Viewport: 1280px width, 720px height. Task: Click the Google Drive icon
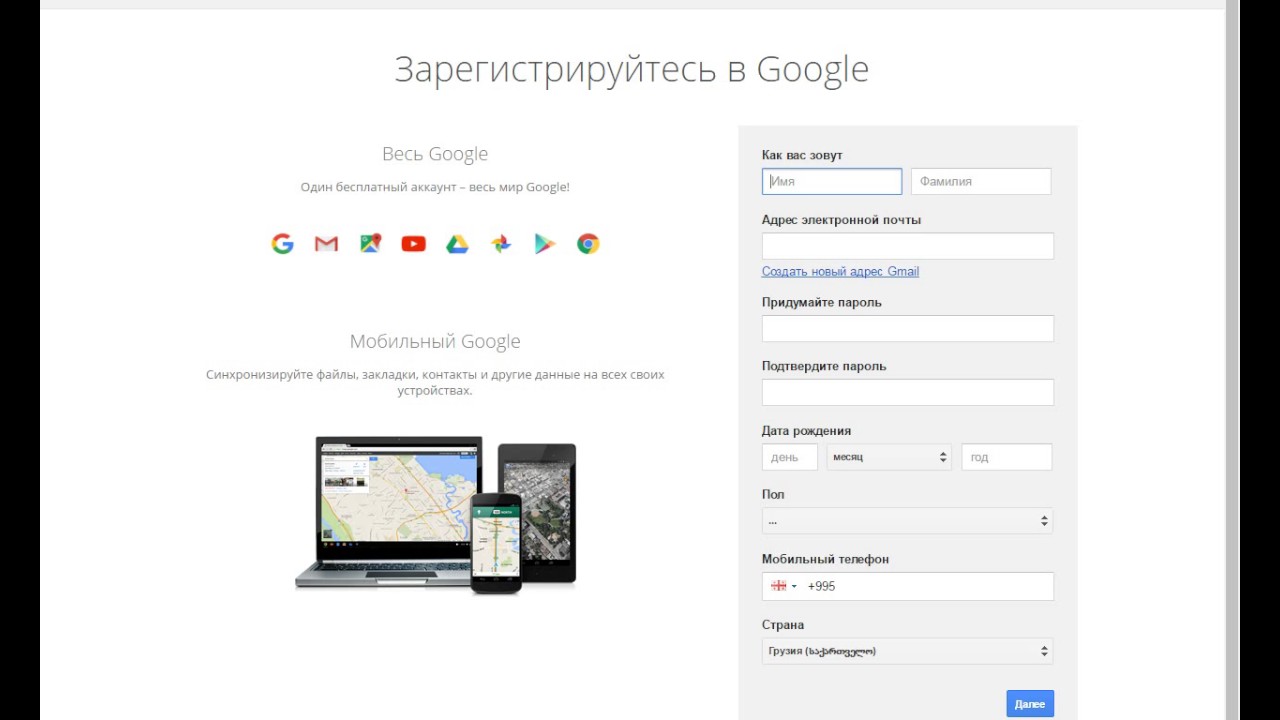coord(457,244)
